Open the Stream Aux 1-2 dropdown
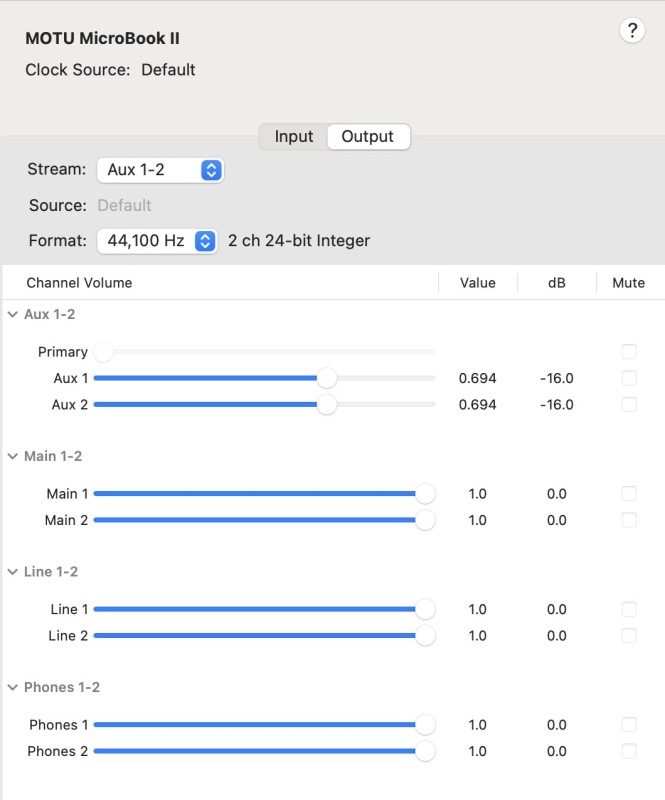665x800 pixels. coord(160,170)
